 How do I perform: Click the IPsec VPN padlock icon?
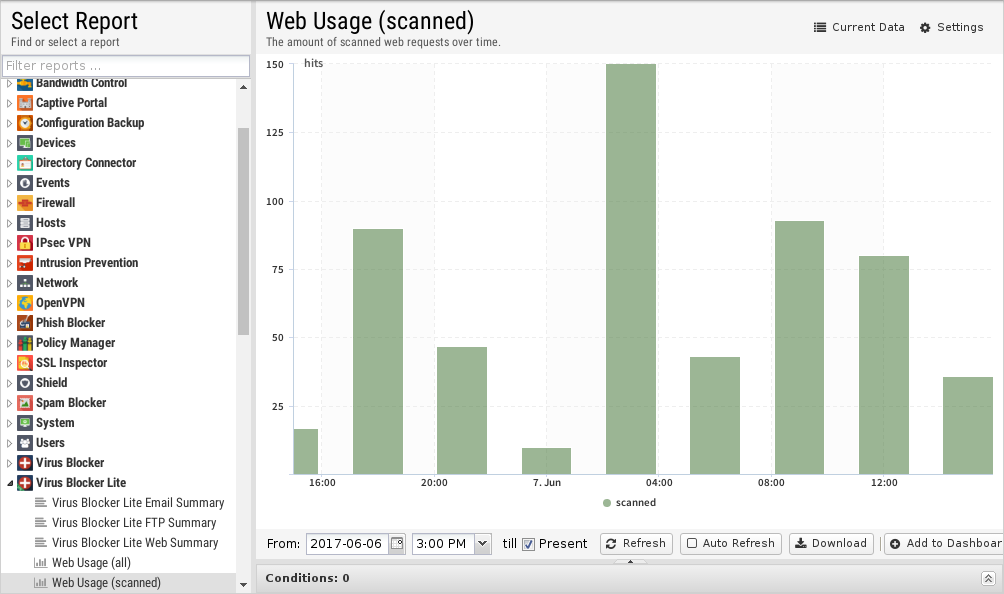coord(26,243)
